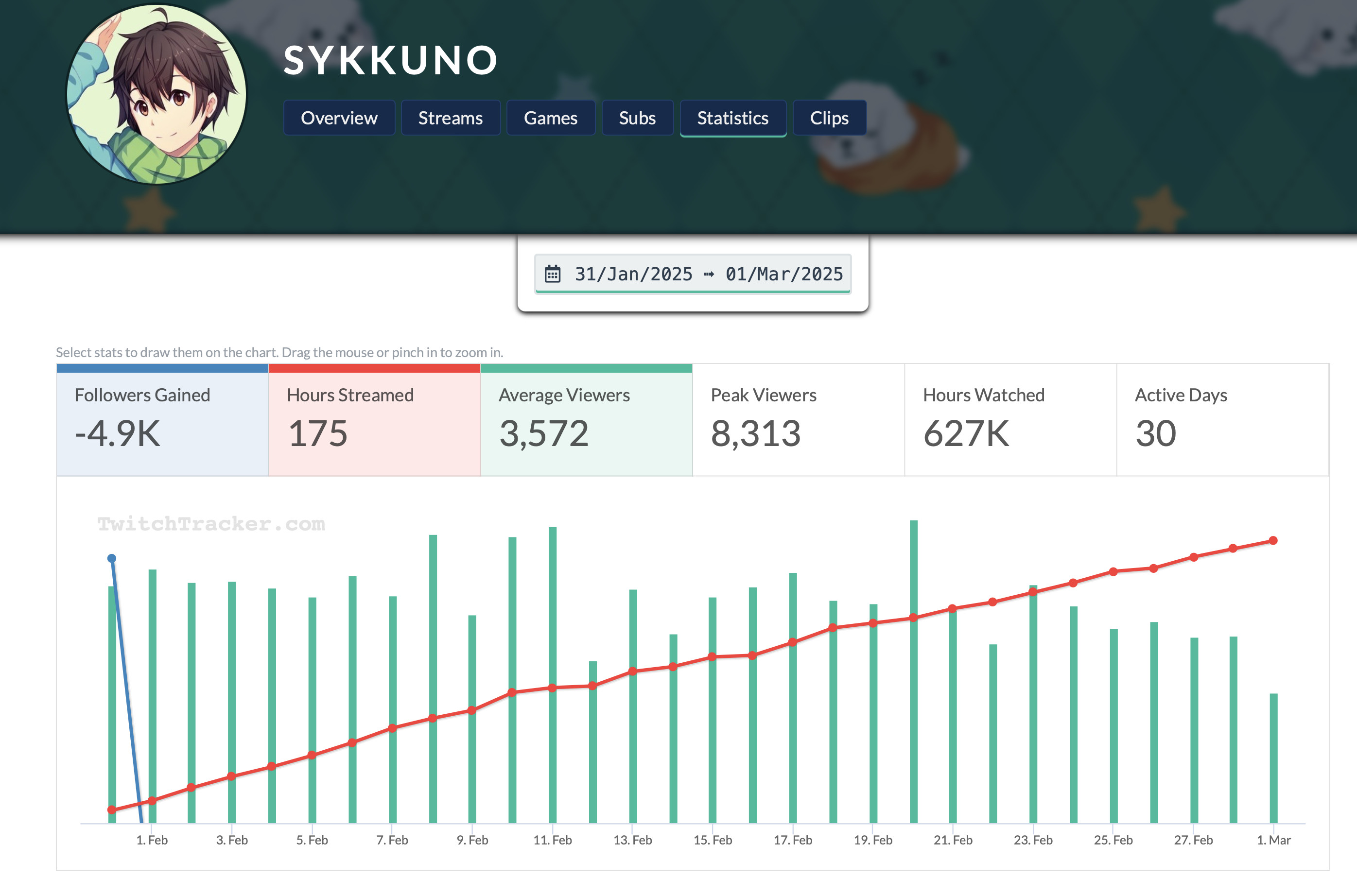Enable Hours Watched stat on chart
This screenshot has height=896, width=1357.
(1010, 421)
